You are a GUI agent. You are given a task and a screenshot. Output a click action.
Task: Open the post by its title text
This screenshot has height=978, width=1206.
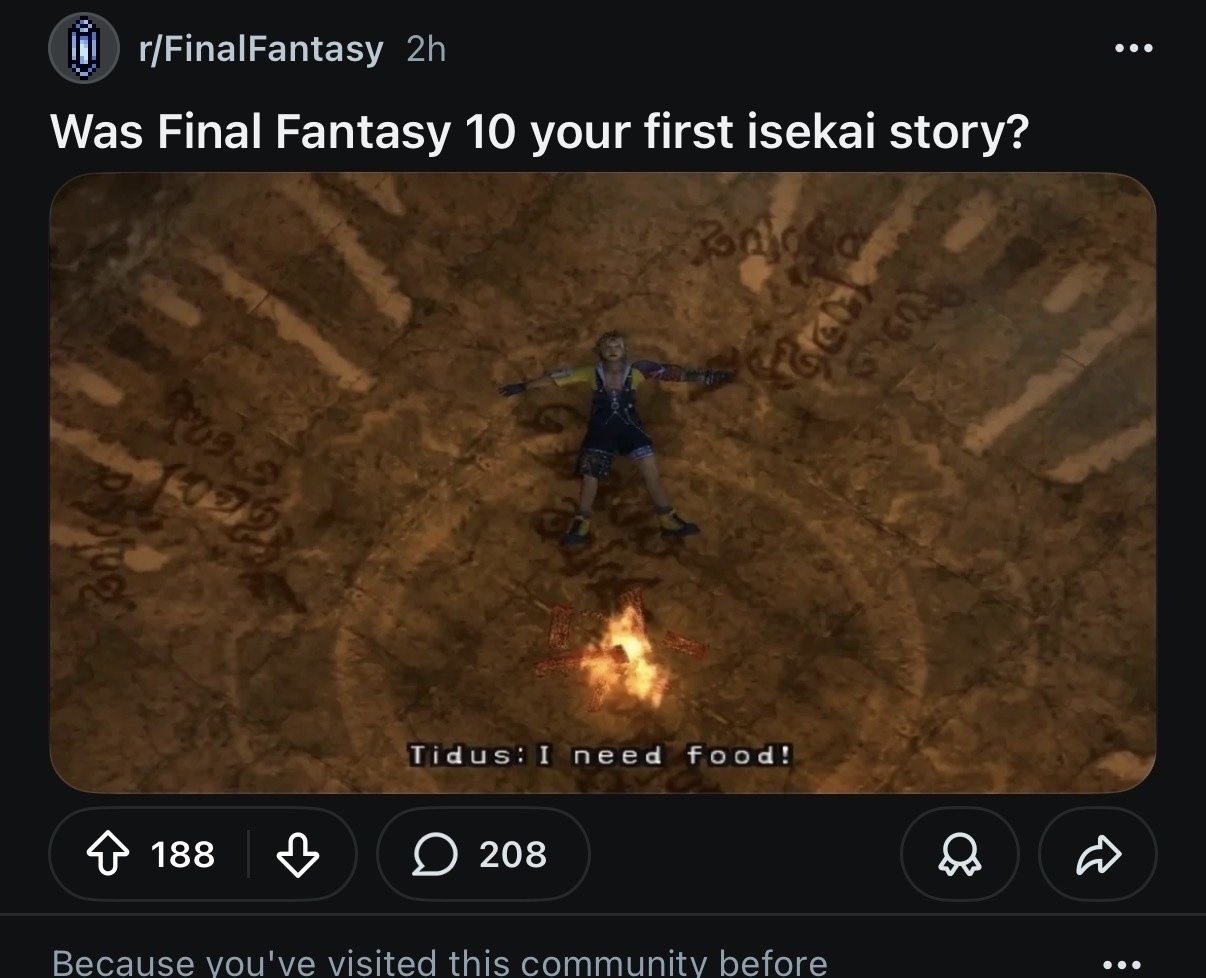point(539,131)
